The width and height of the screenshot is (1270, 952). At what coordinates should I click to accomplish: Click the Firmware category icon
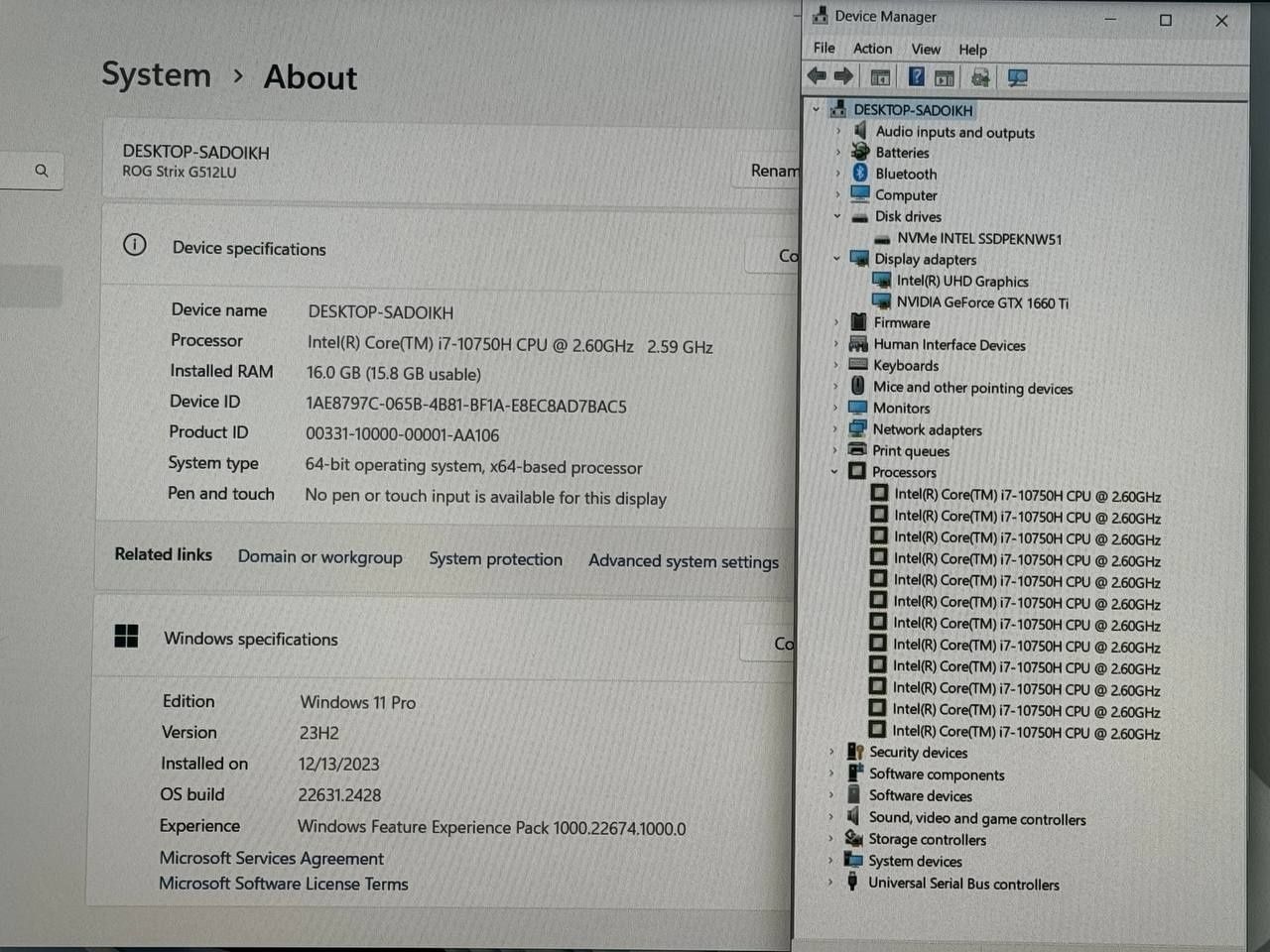(x=858, y=322)
